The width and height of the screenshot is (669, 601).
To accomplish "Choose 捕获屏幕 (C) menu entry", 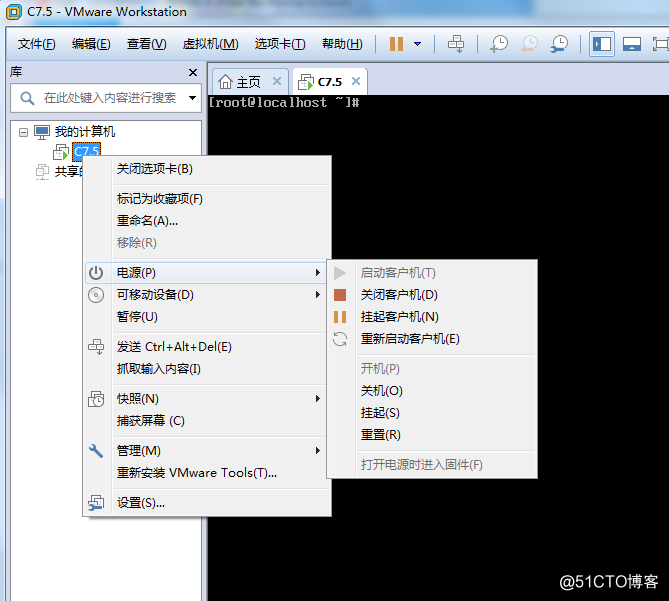I will point(208,421).
